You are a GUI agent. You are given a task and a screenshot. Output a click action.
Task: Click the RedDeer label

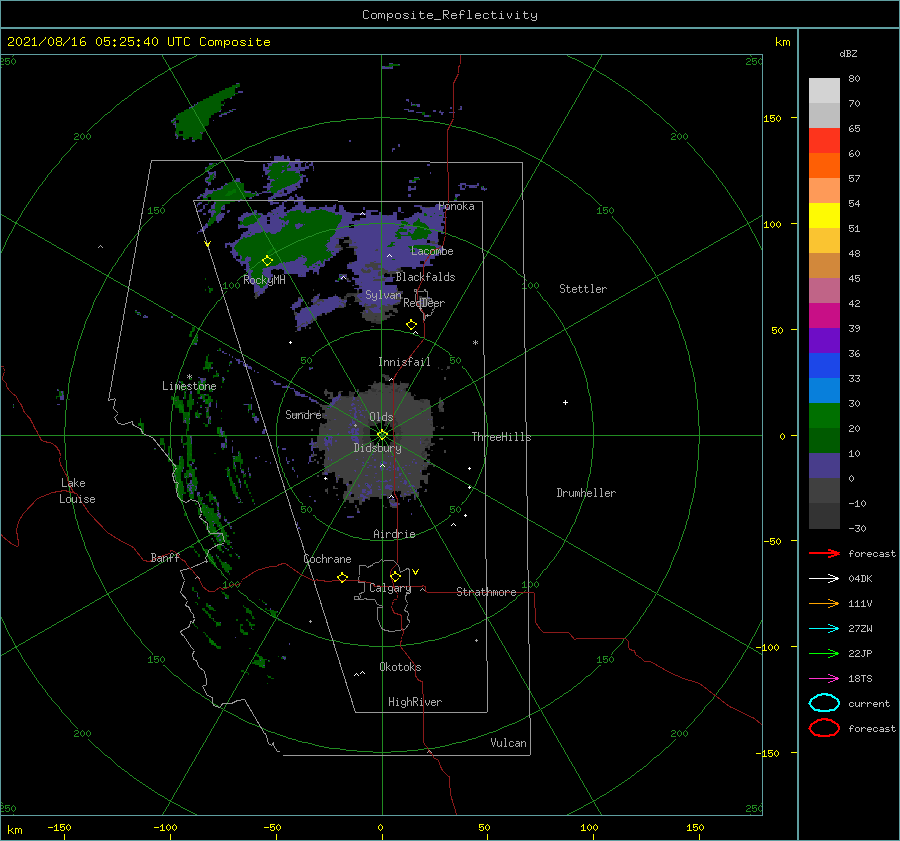click(x=424, y=303)
